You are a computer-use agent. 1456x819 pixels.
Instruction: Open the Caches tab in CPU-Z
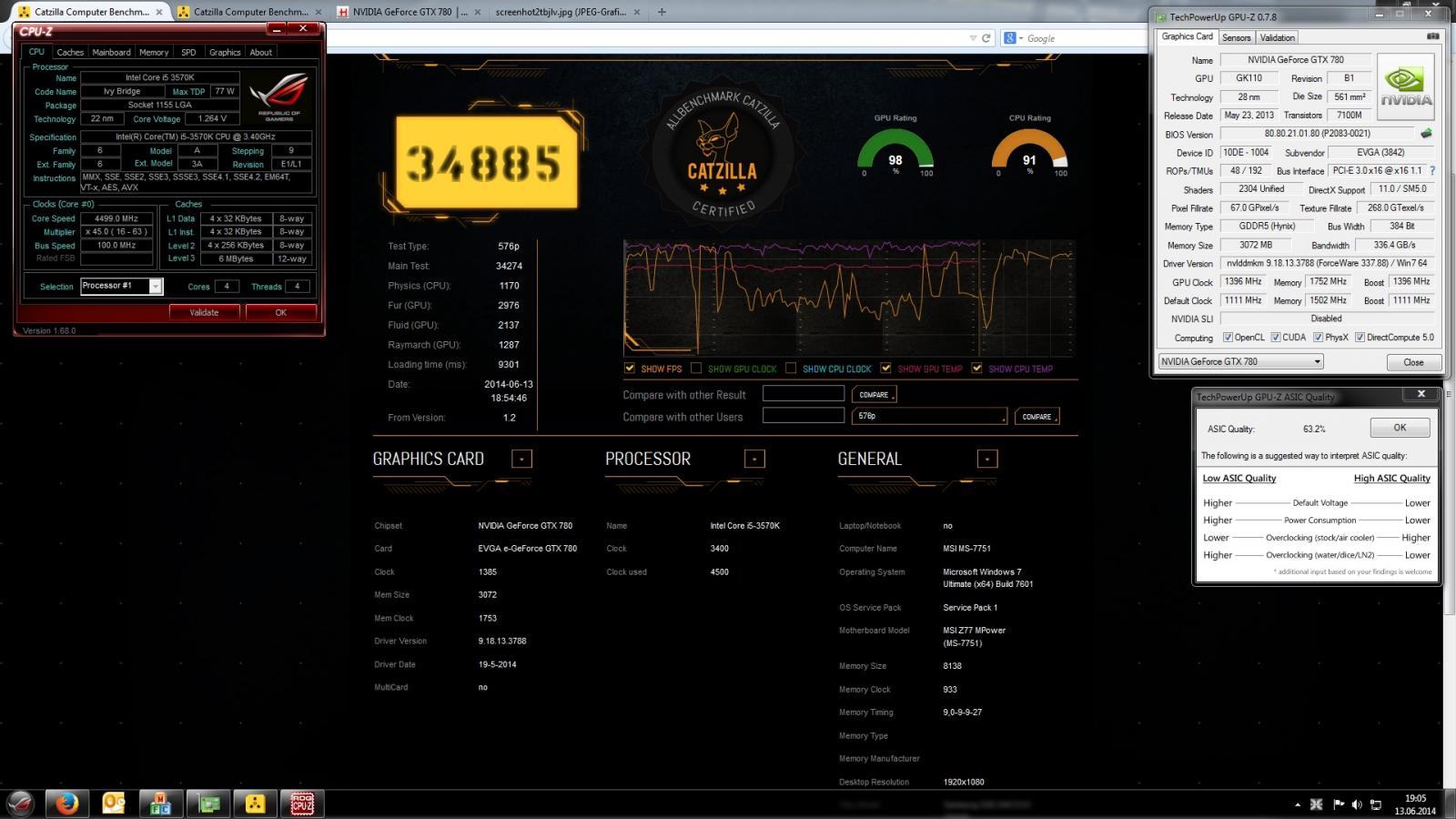[70, 53]
